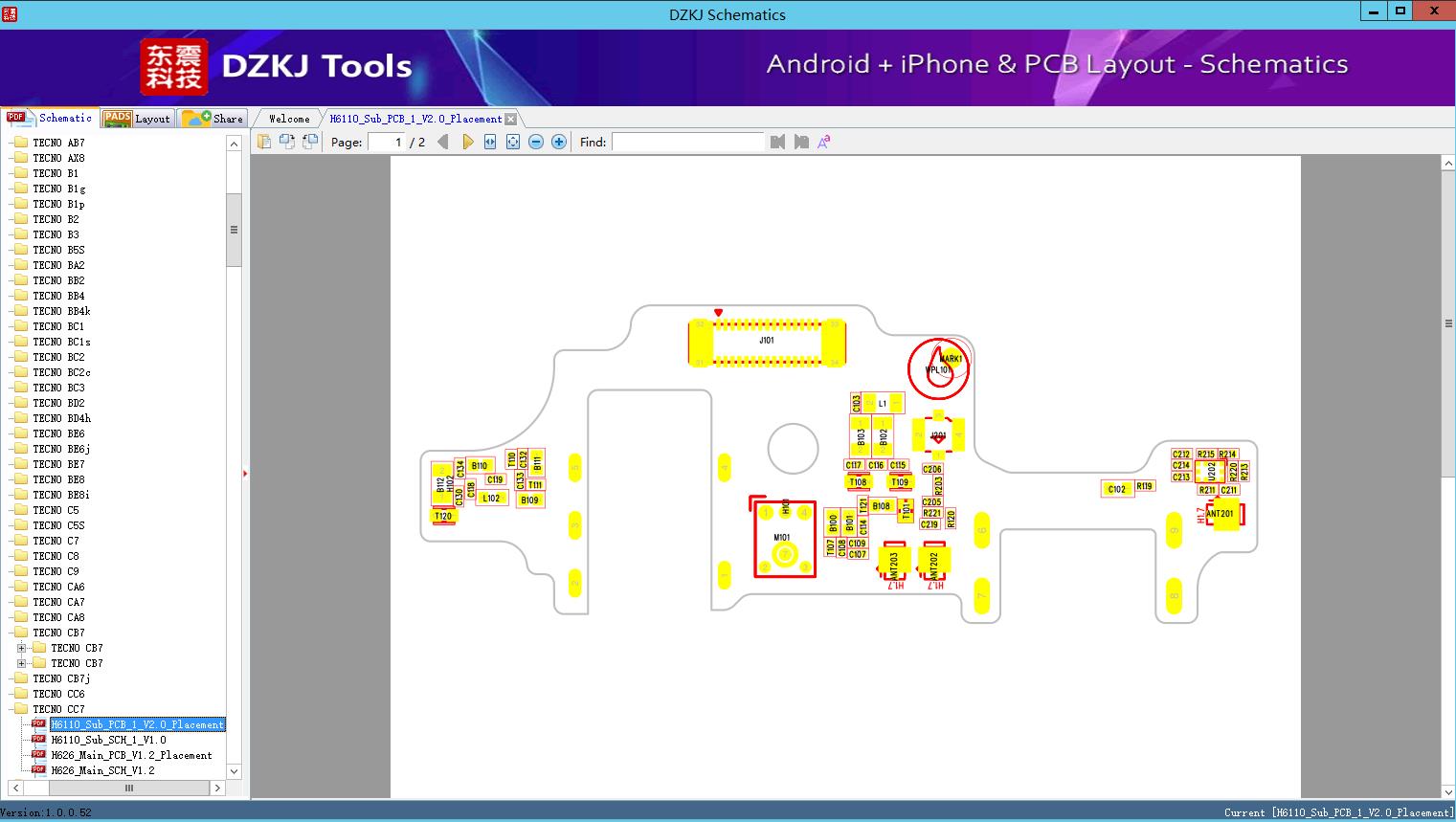Image resolution: width=1456 pixels, height=822 pixels.
Task: Close the H6110_Sub_PCB_1_V2.0_Placement tab
Action: click(x=511, y=119)
